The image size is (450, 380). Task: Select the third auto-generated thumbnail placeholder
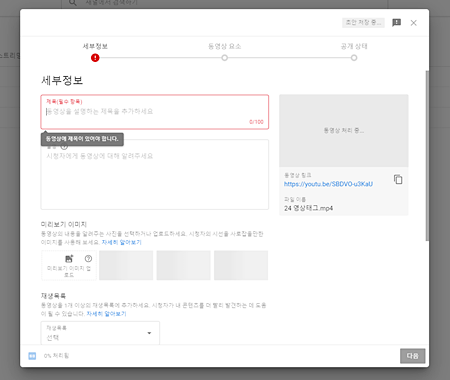[241, 265]
